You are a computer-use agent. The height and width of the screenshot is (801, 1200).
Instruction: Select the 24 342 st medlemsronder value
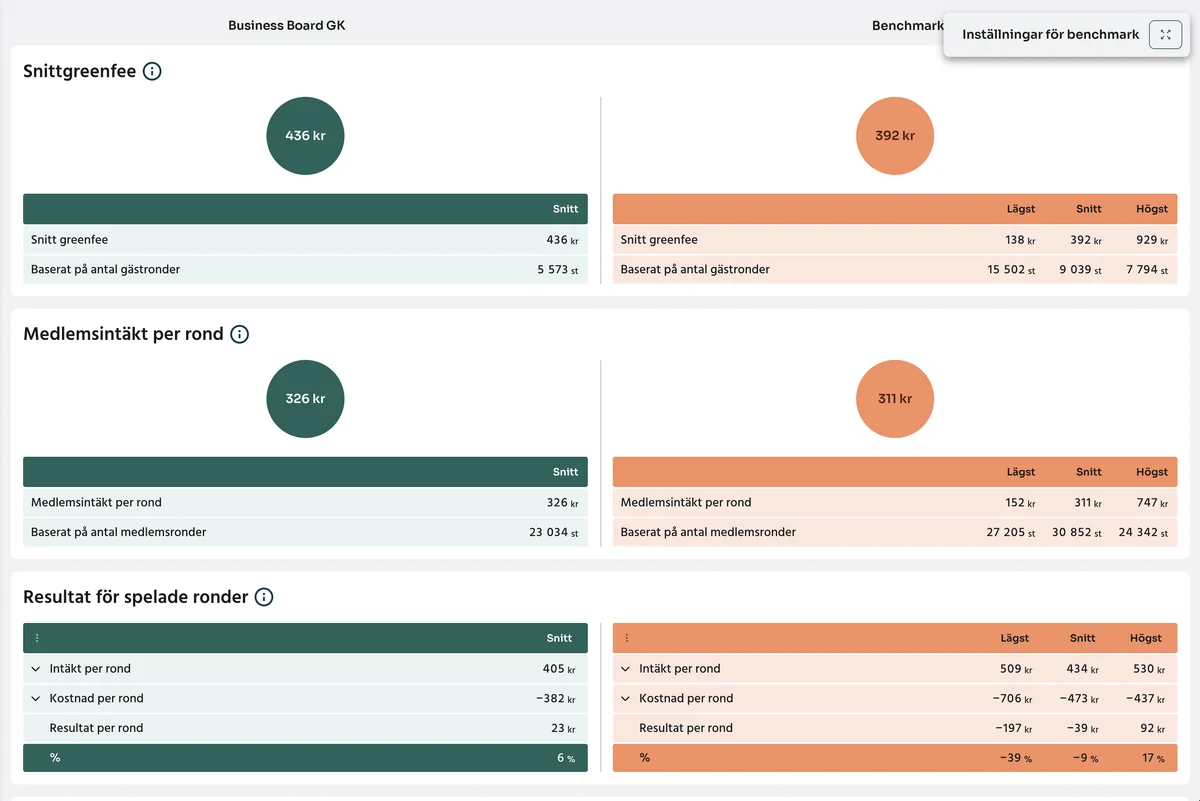tap(1143, 533)
